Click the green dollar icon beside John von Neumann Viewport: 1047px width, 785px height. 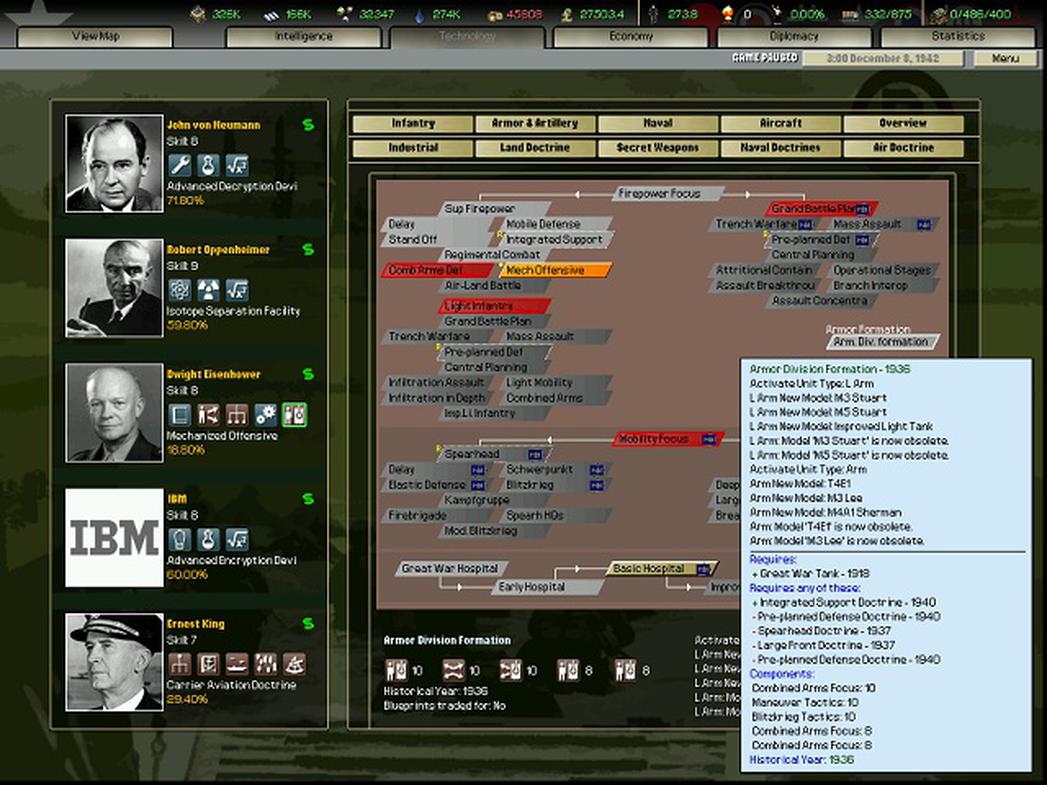(308, 124)
